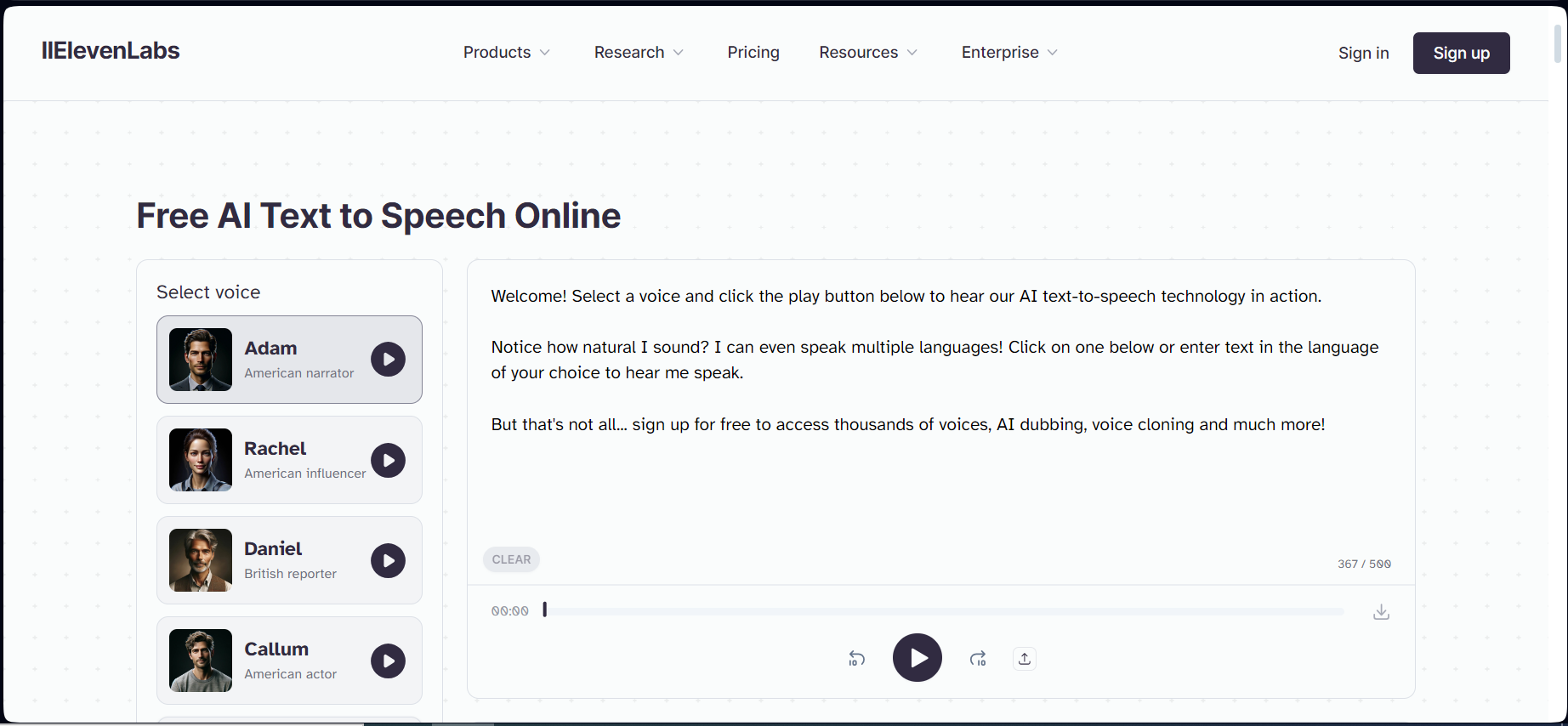1568x726 pixels.
Task: Choose the Daniel voice name
Action: pos(273,549)
